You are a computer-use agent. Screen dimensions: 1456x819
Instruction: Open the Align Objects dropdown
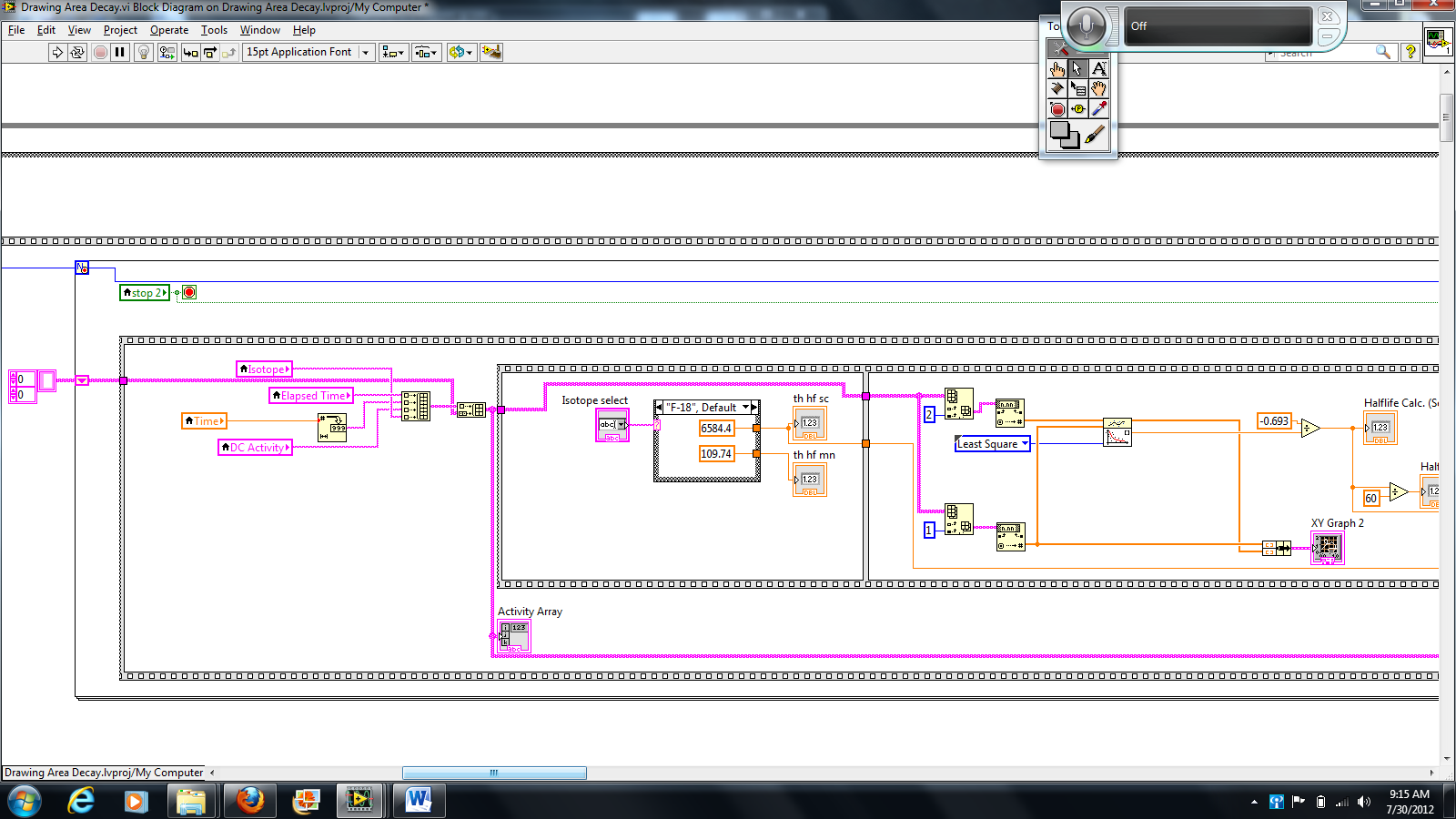393,52
